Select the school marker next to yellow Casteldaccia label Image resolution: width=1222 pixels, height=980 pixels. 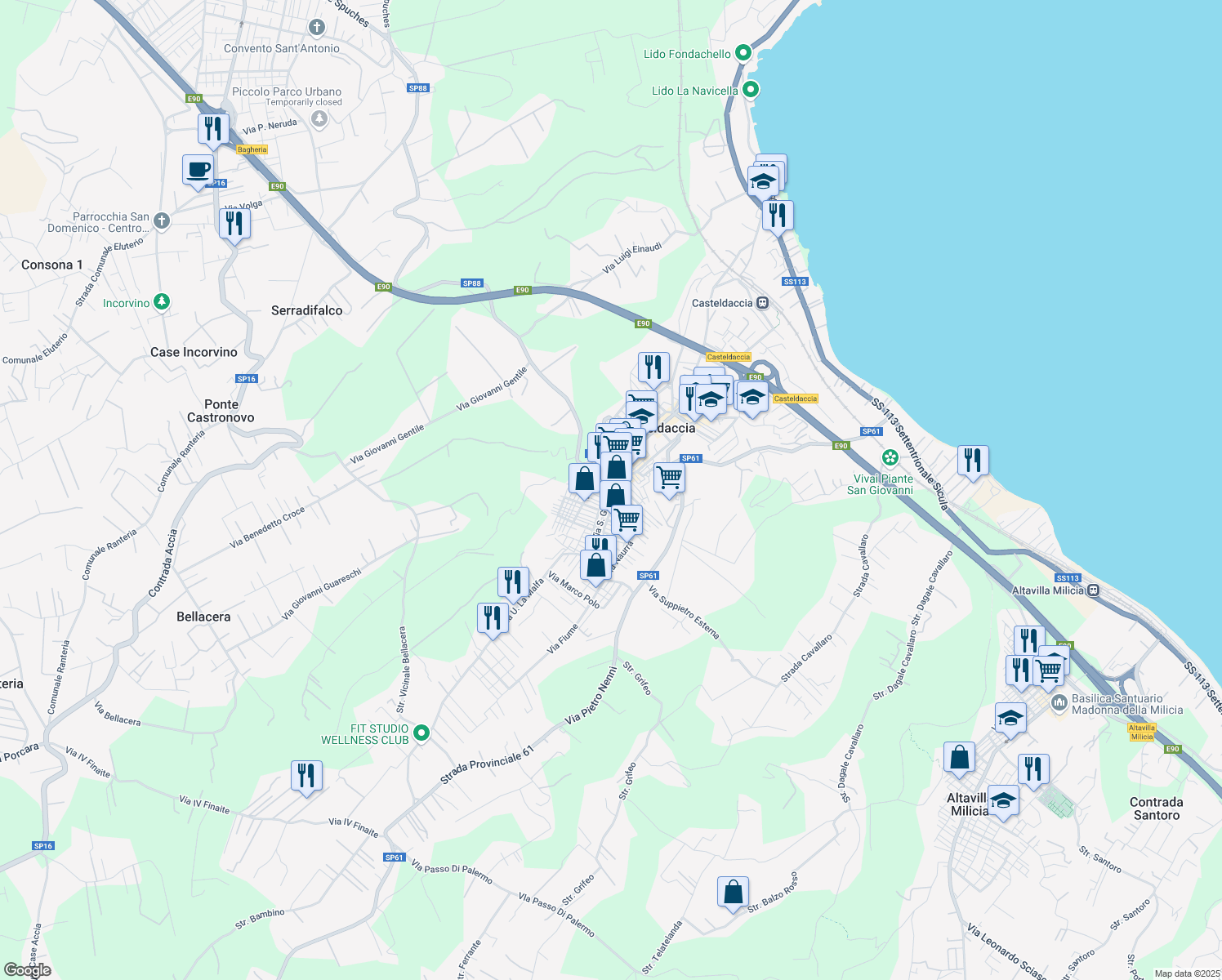[751, 399]
